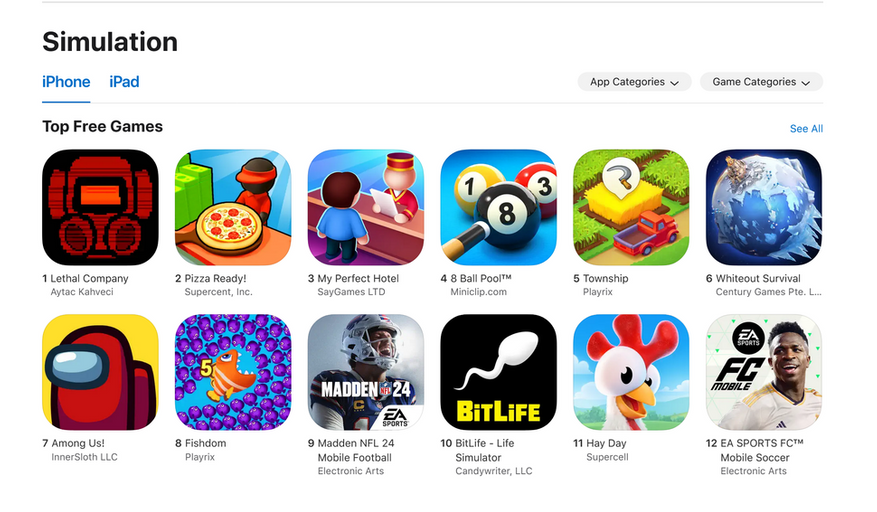
Task: Open the BitLife app icon
Action: point(498,372)
